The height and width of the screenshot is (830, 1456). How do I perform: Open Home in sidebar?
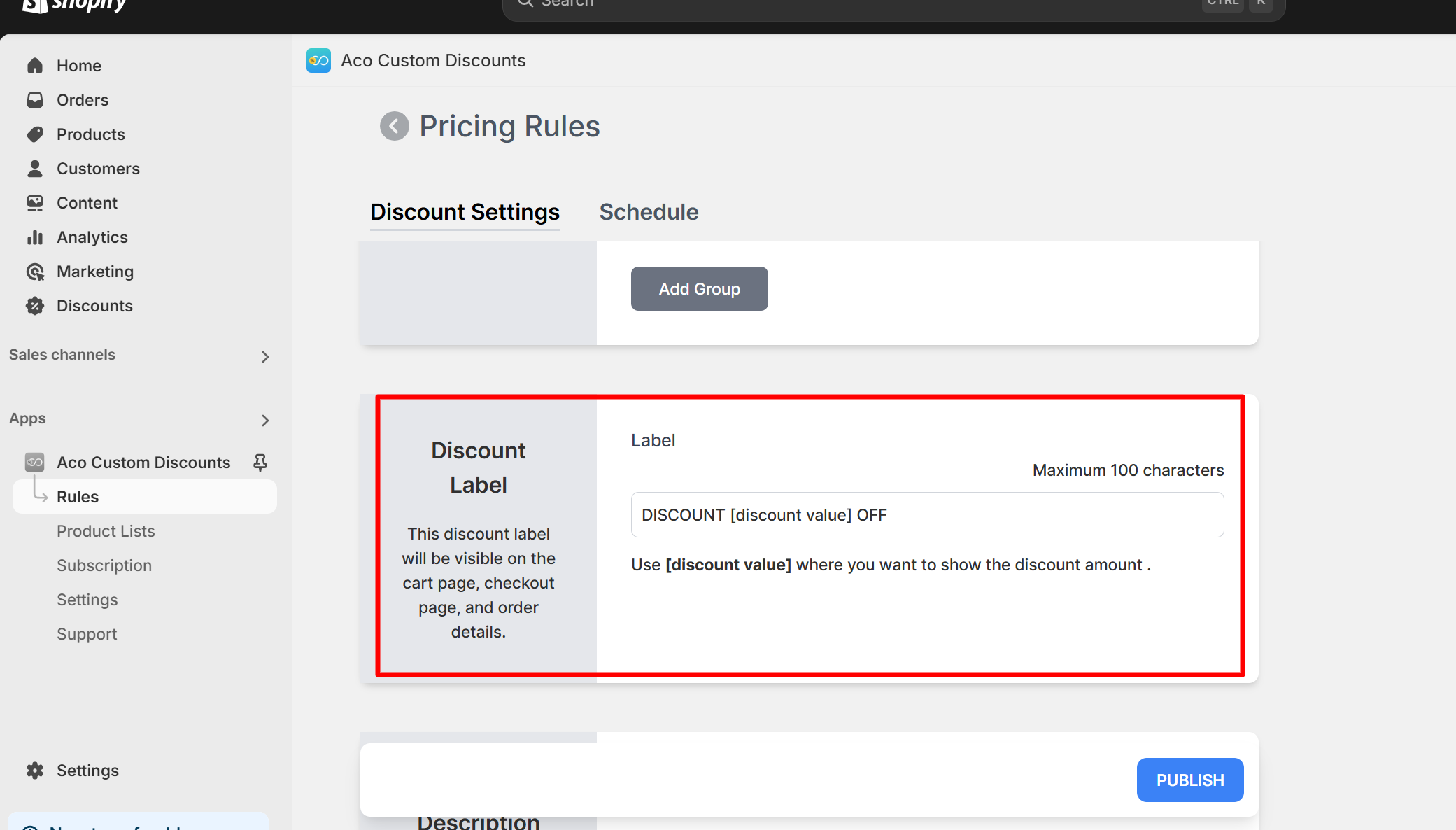(79, 66)
